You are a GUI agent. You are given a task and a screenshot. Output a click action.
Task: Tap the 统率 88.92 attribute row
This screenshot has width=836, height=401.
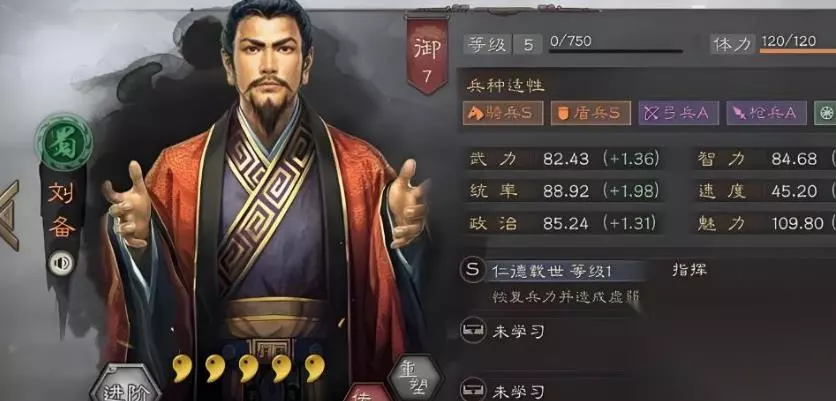pyautogui.click(x=563, y=191)
